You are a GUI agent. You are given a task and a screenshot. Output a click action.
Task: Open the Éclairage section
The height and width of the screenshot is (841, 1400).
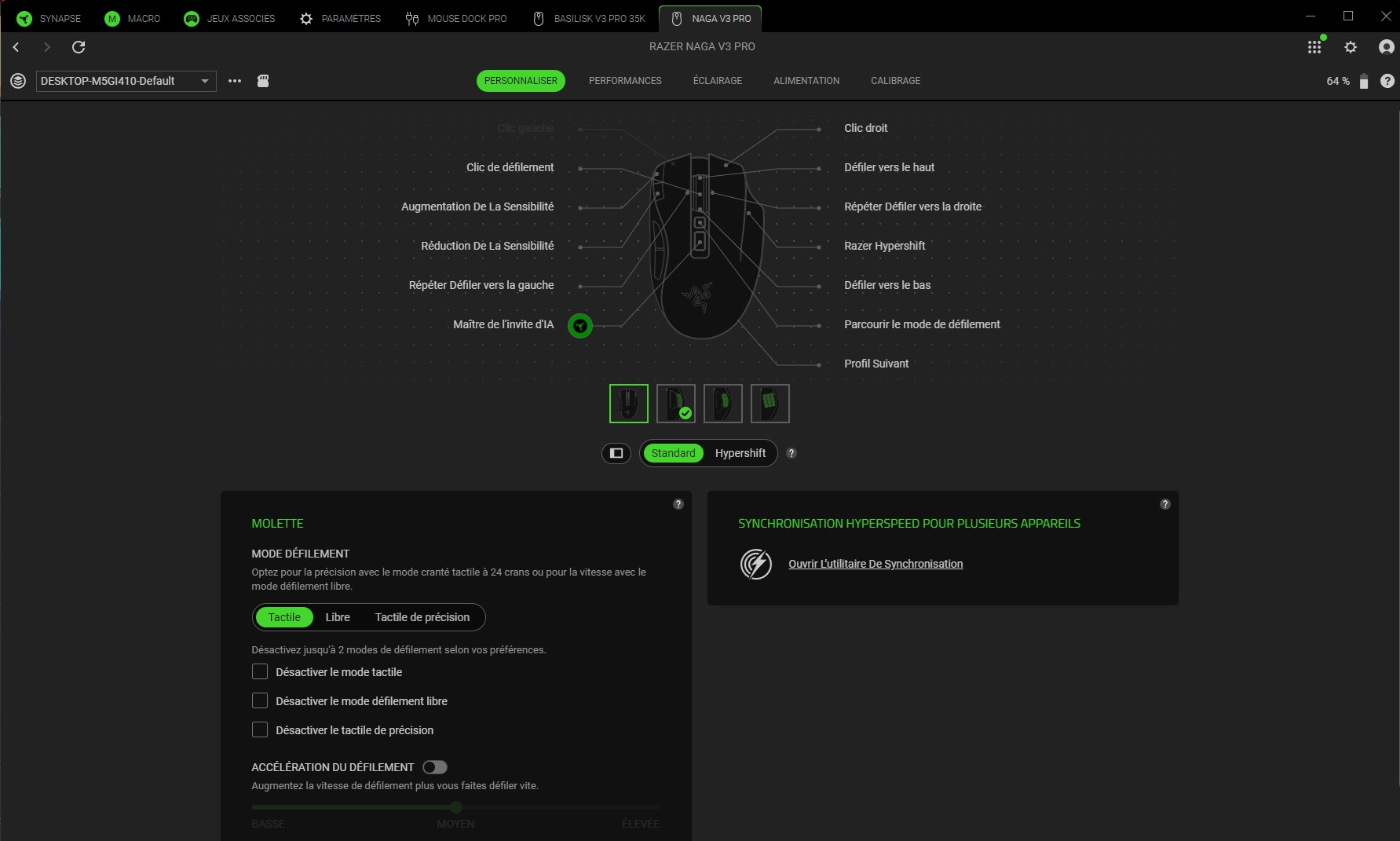pos(718,81)
